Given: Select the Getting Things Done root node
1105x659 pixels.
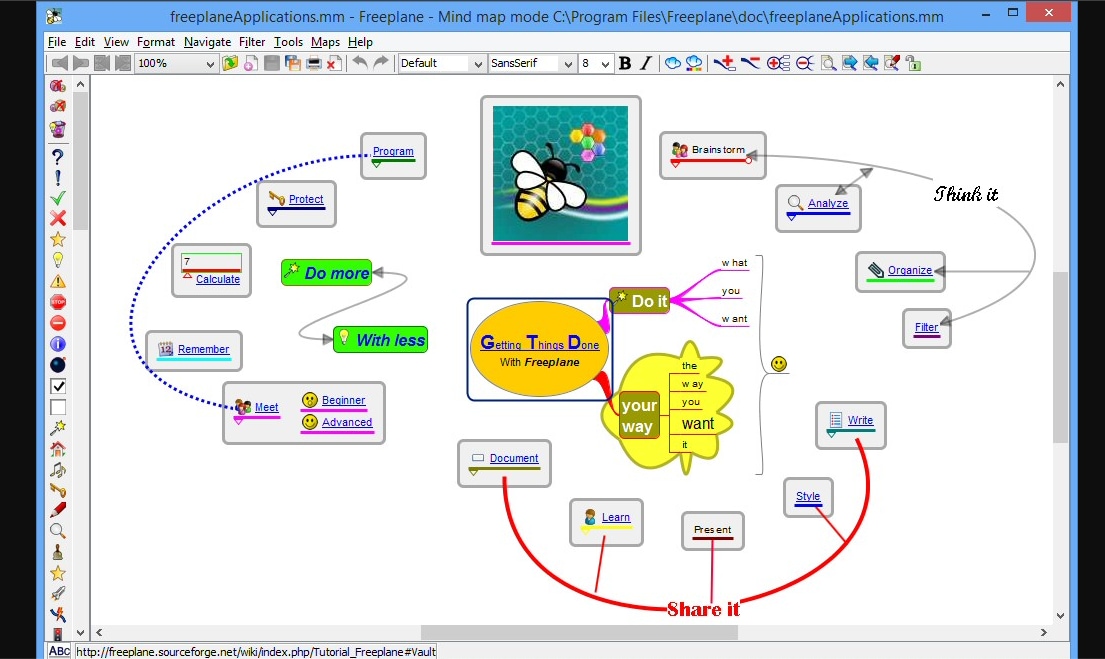Looking at the screenshot, I should click(539, 350).
